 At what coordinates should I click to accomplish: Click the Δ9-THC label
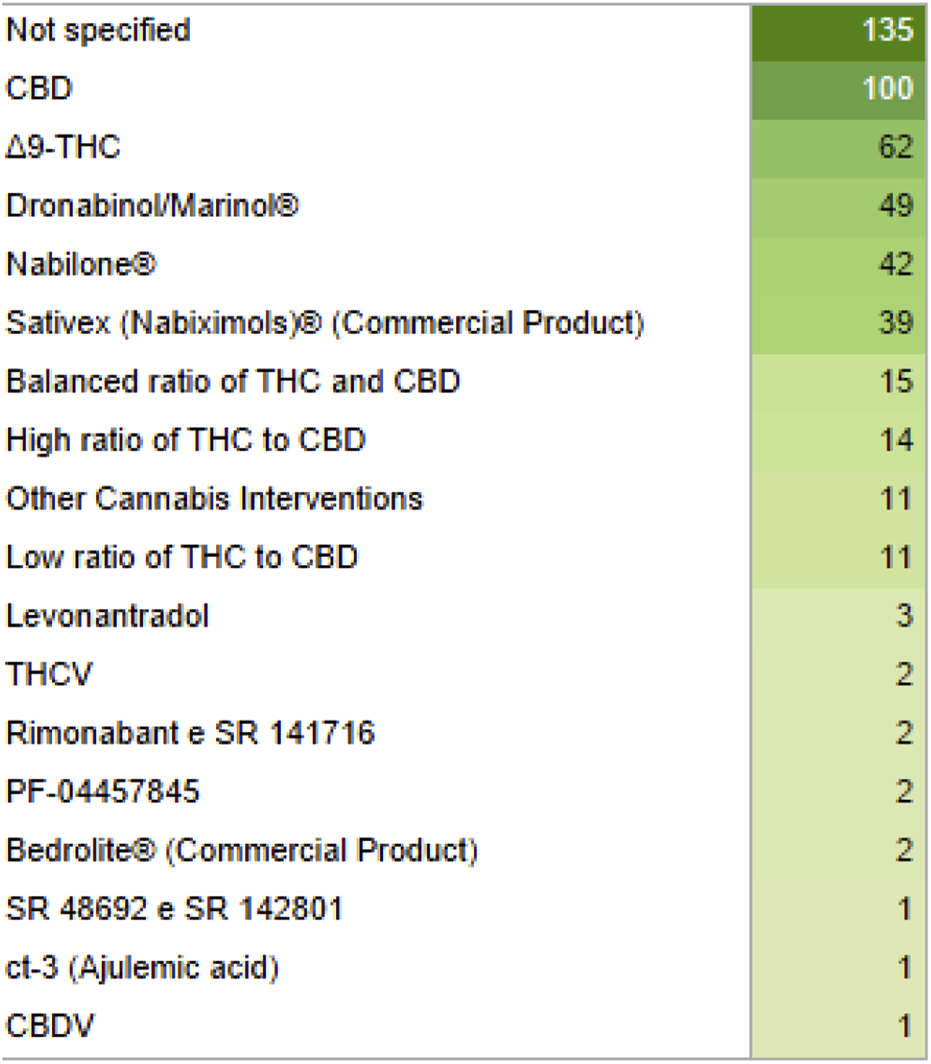(63, 148)
